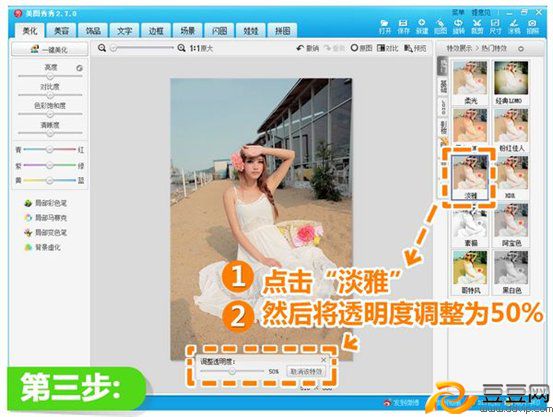Screen dimensions: 553x417
Task: Click the 取消该特效 cancel effect button
Action: 306,371
